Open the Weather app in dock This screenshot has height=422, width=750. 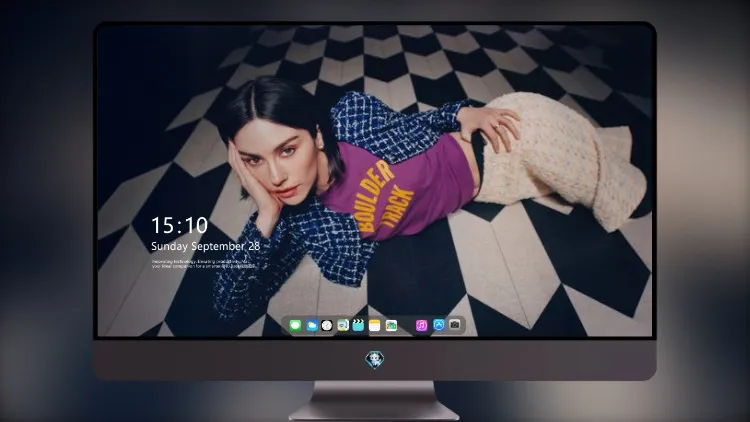[312, 326]
